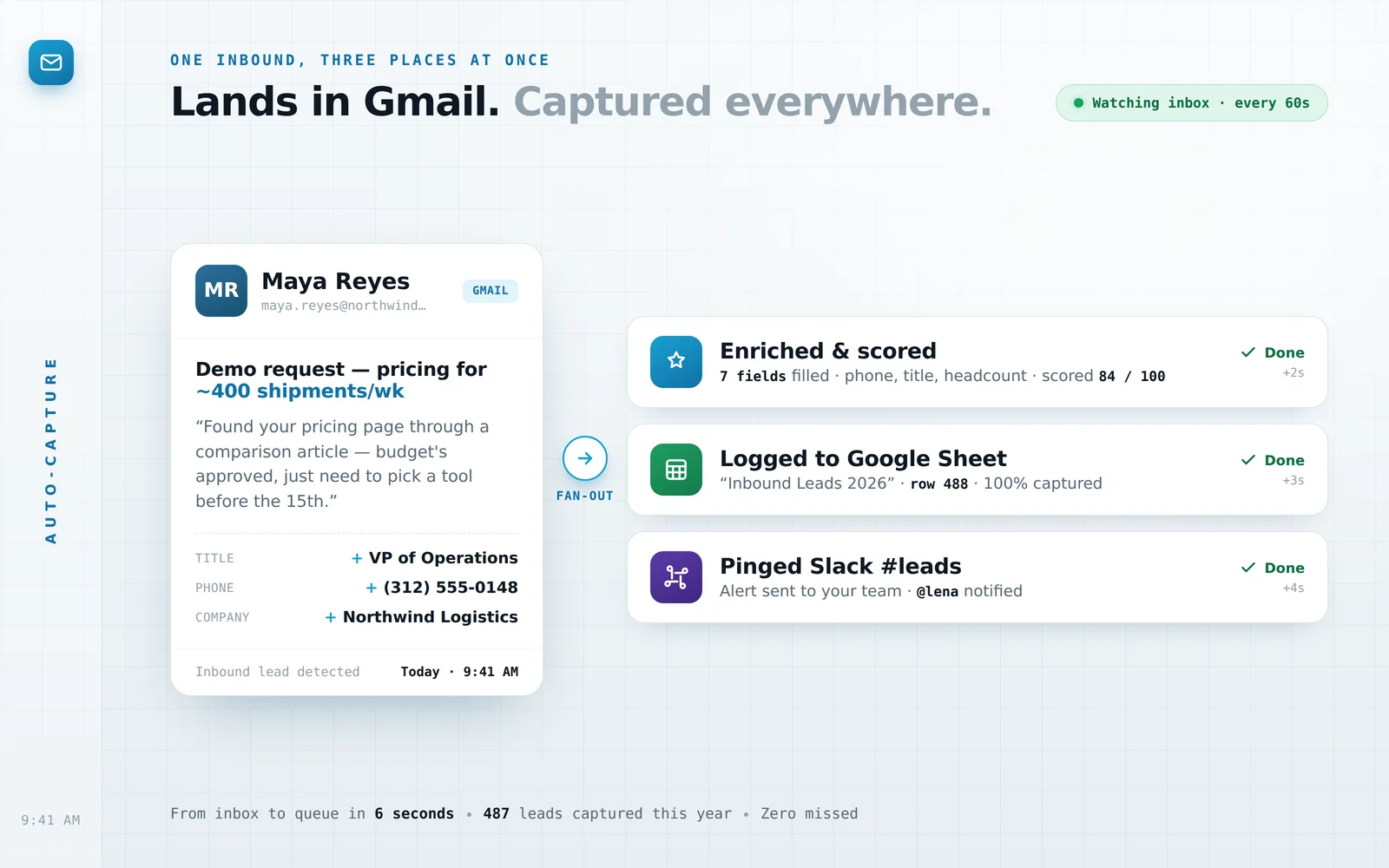Click the +4s timing label
This screenshot has height=868, width=1389.
(1294, 588)
